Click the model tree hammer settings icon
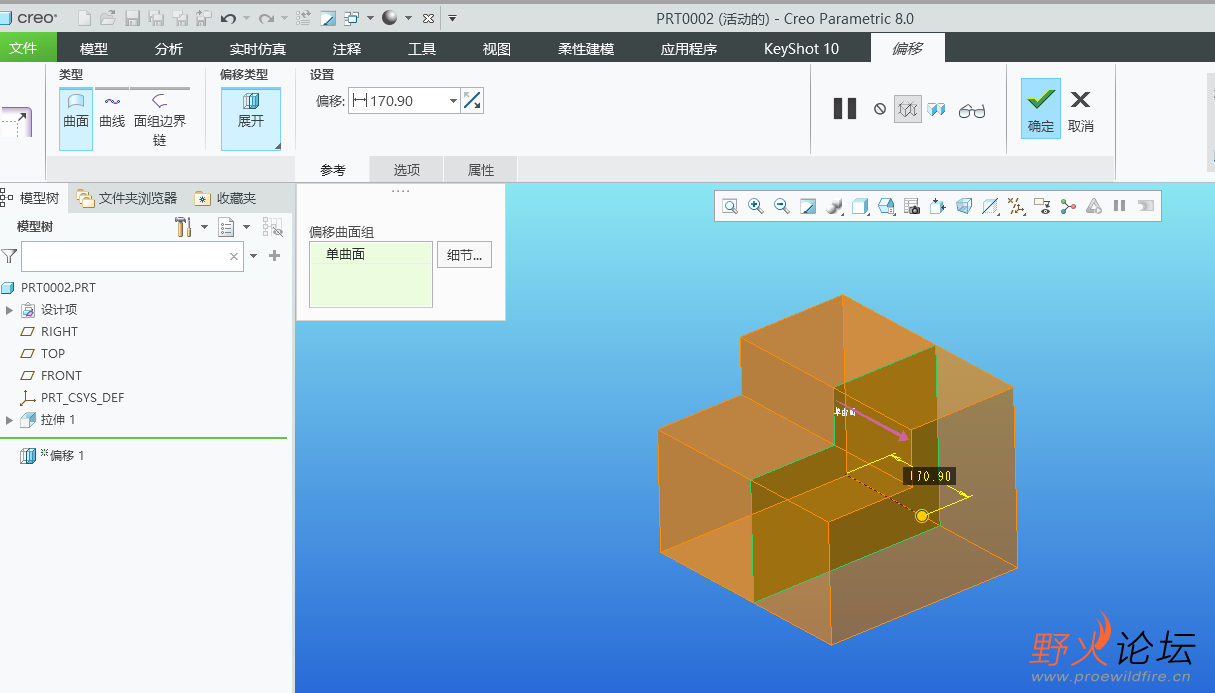Viewport: 1215px width, 693px height. (183, 227)
